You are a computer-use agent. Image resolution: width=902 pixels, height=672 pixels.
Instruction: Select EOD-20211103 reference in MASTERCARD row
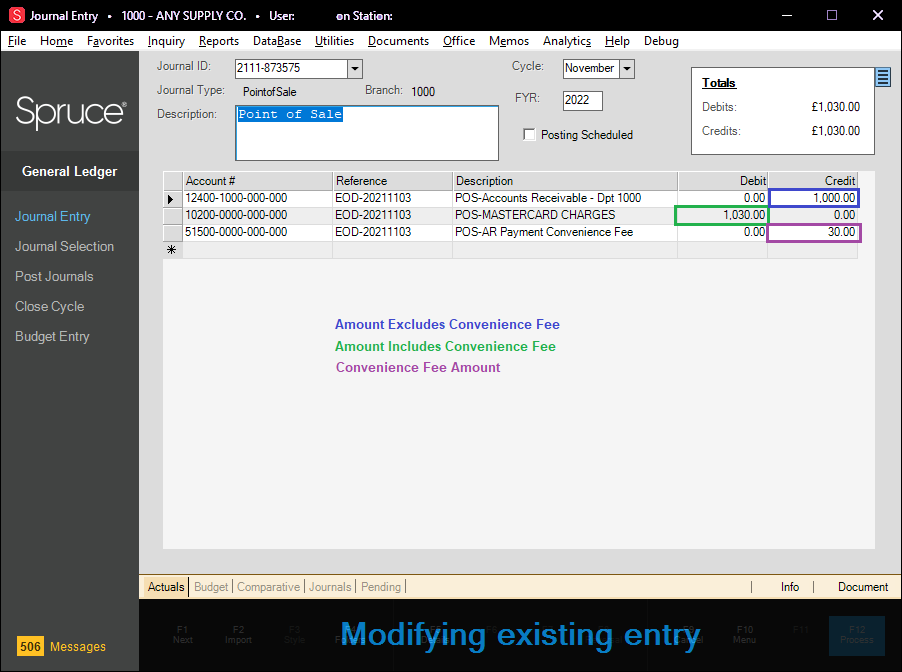(x=393, y=215)
